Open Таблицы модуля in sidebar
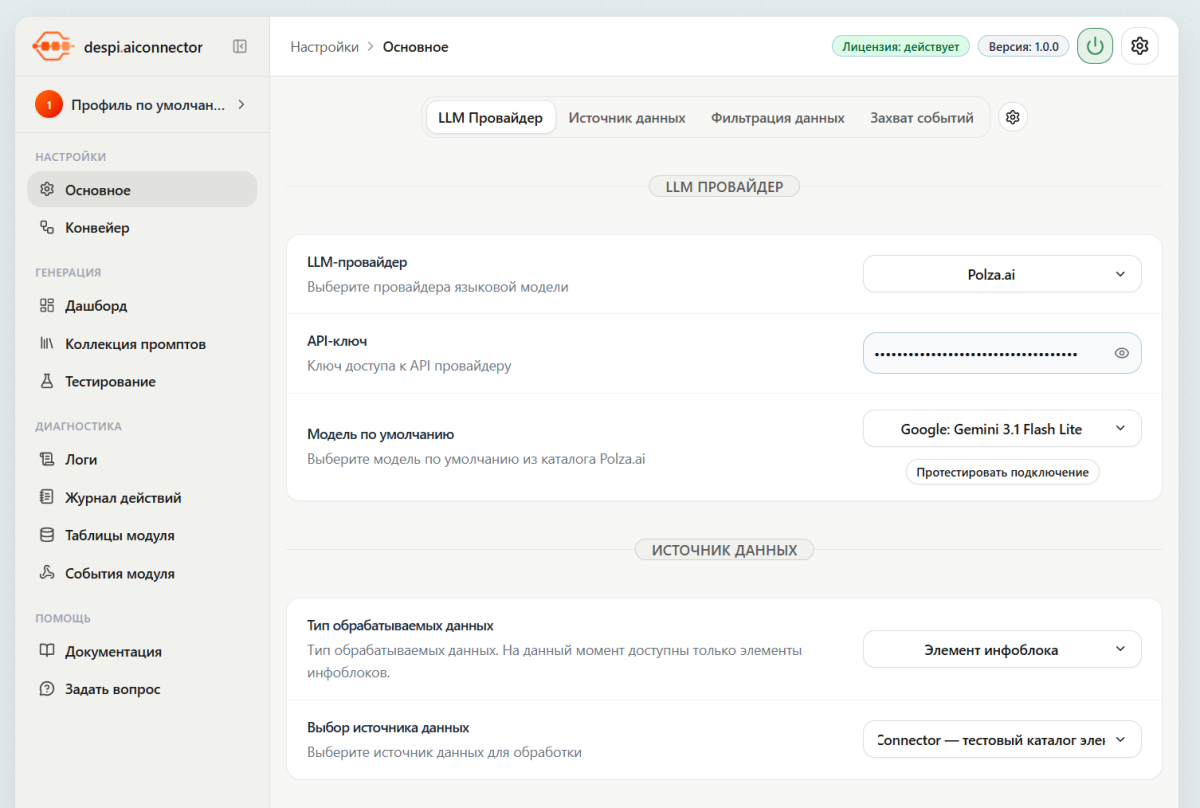This screenshot has width=1200, height=808. 142,536
